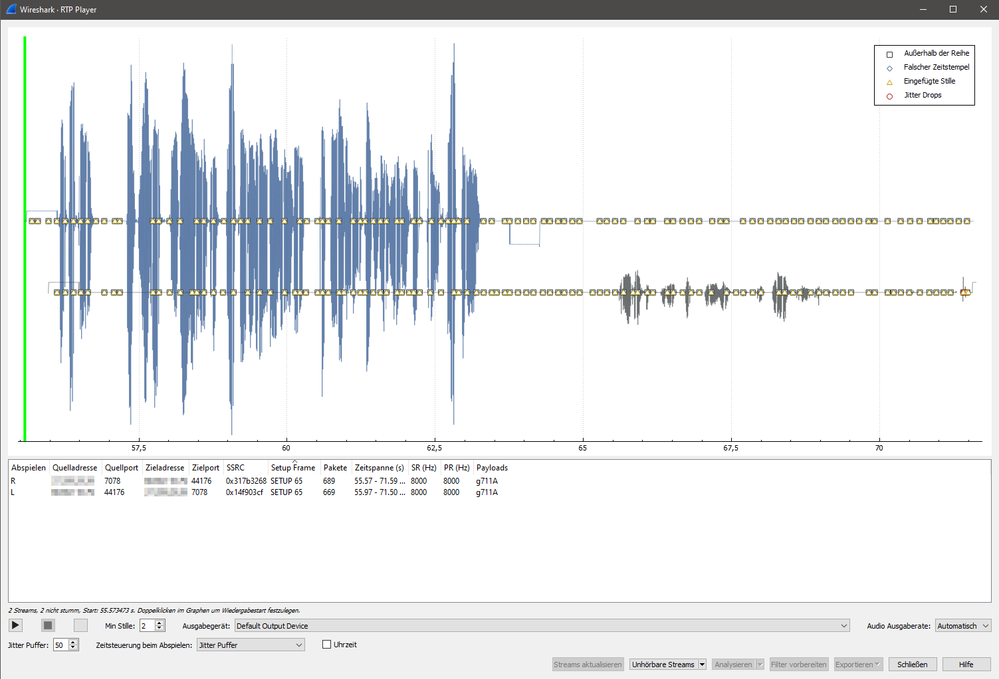The width and height of the screenshot is (999, 679).
Task: Sort streams by the Abspielen column header
Action: click(x=28, y=468)
